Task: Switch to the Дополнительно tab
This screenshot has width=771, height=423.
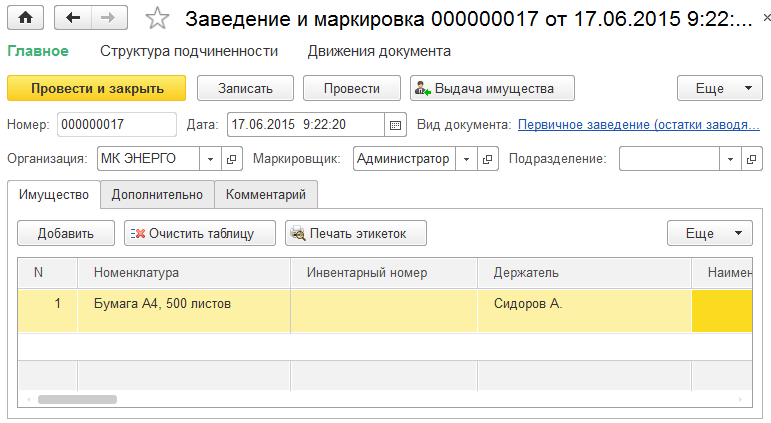Action: (x=157, y=195)
